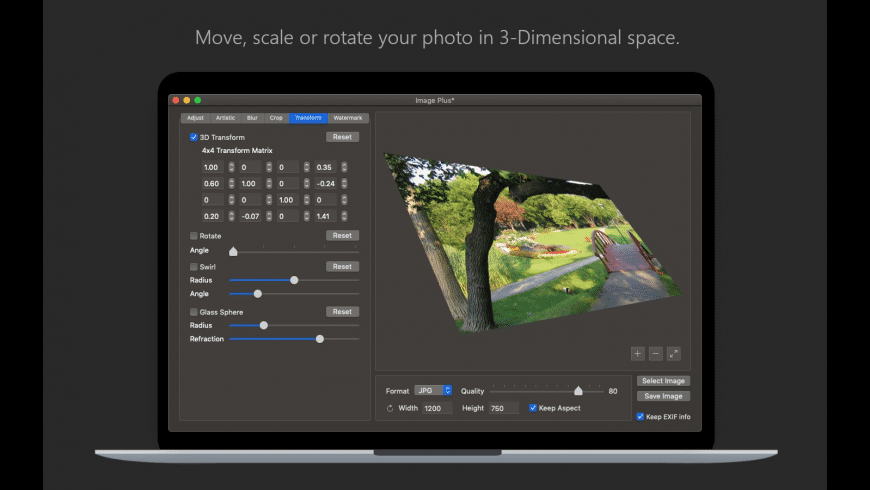Click matrix field showing -0.07
Screen dimensions: 870x490
tap(250, 216)
